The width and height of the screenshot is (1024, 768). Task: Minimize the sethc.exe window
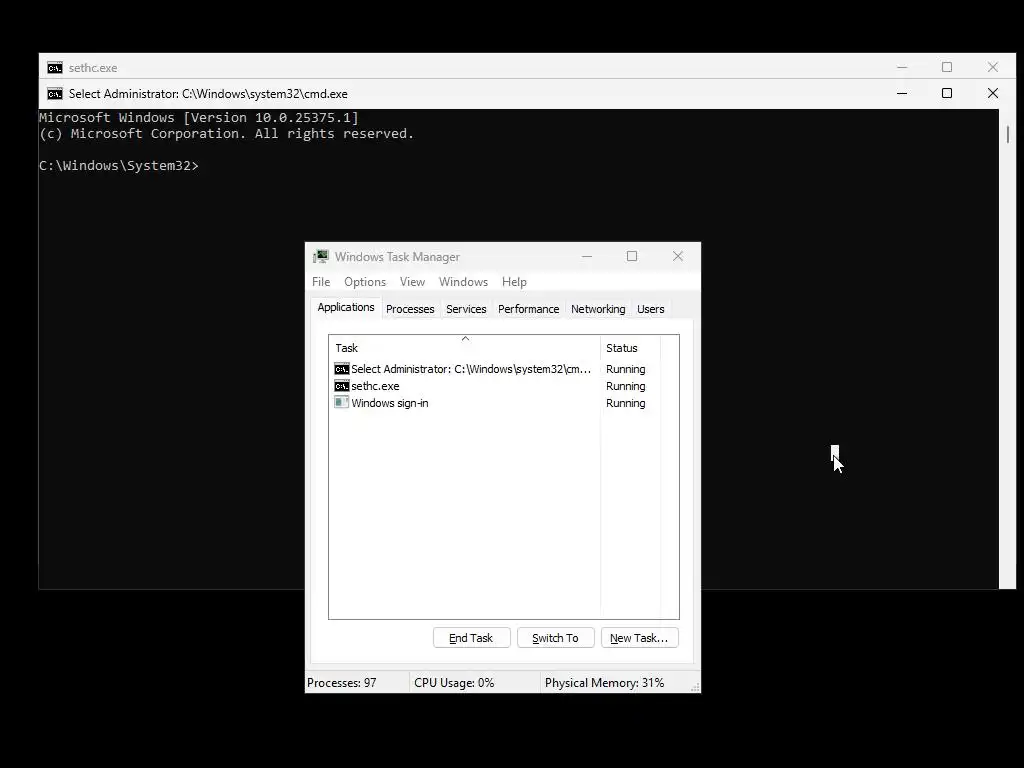(902, 67)
